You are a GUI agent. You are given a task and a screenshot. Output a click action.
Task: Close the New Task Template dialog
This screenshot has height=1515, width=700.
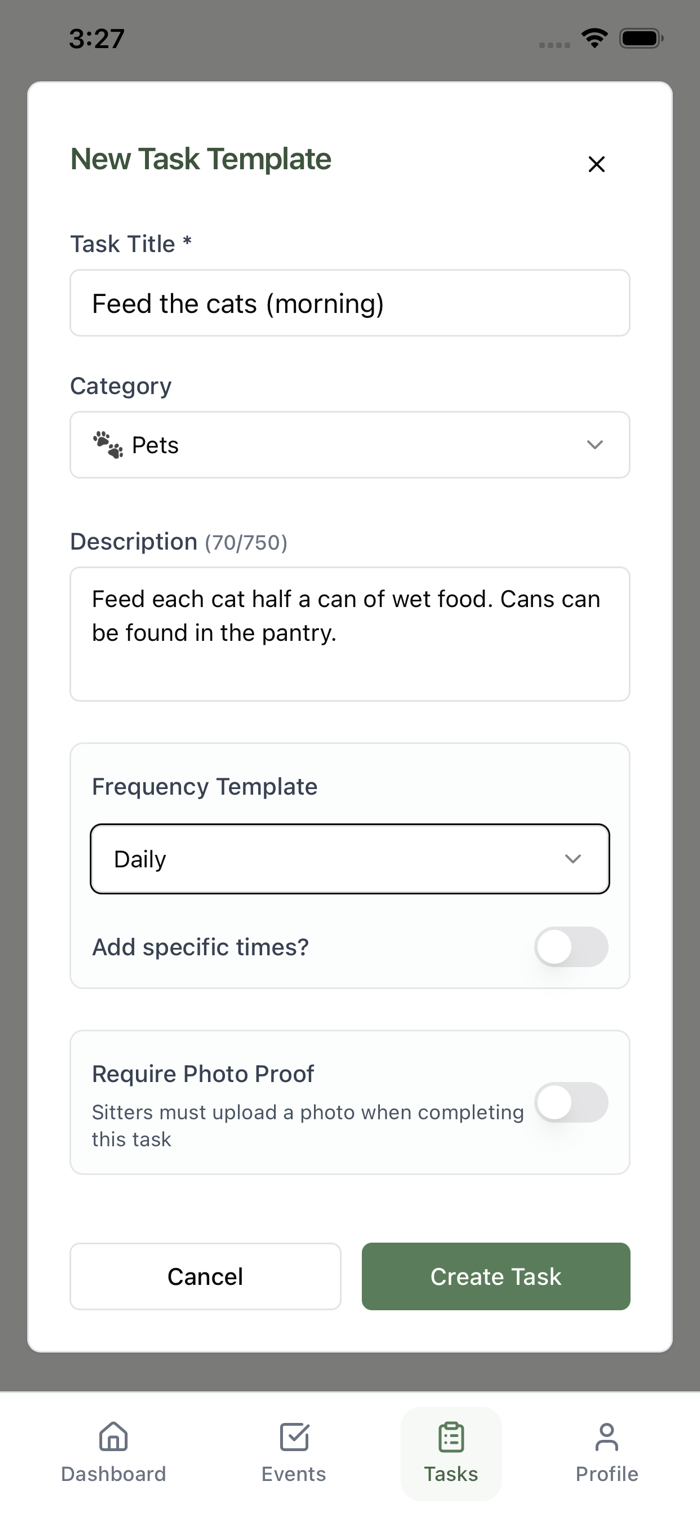pos(596,164)
